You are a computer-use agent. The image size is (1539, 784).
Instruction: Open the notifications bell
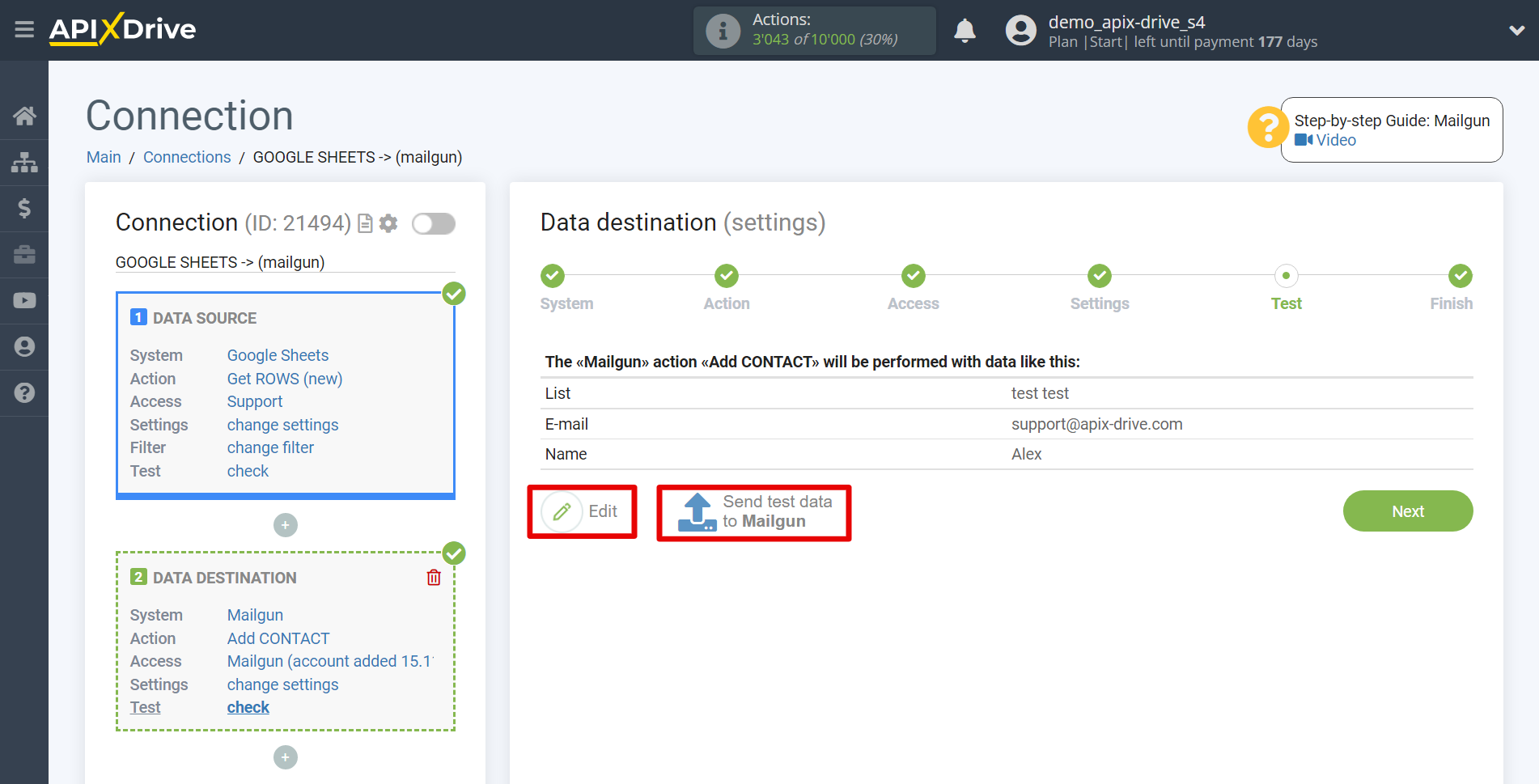pyautogui.click(x=965, y=31)
